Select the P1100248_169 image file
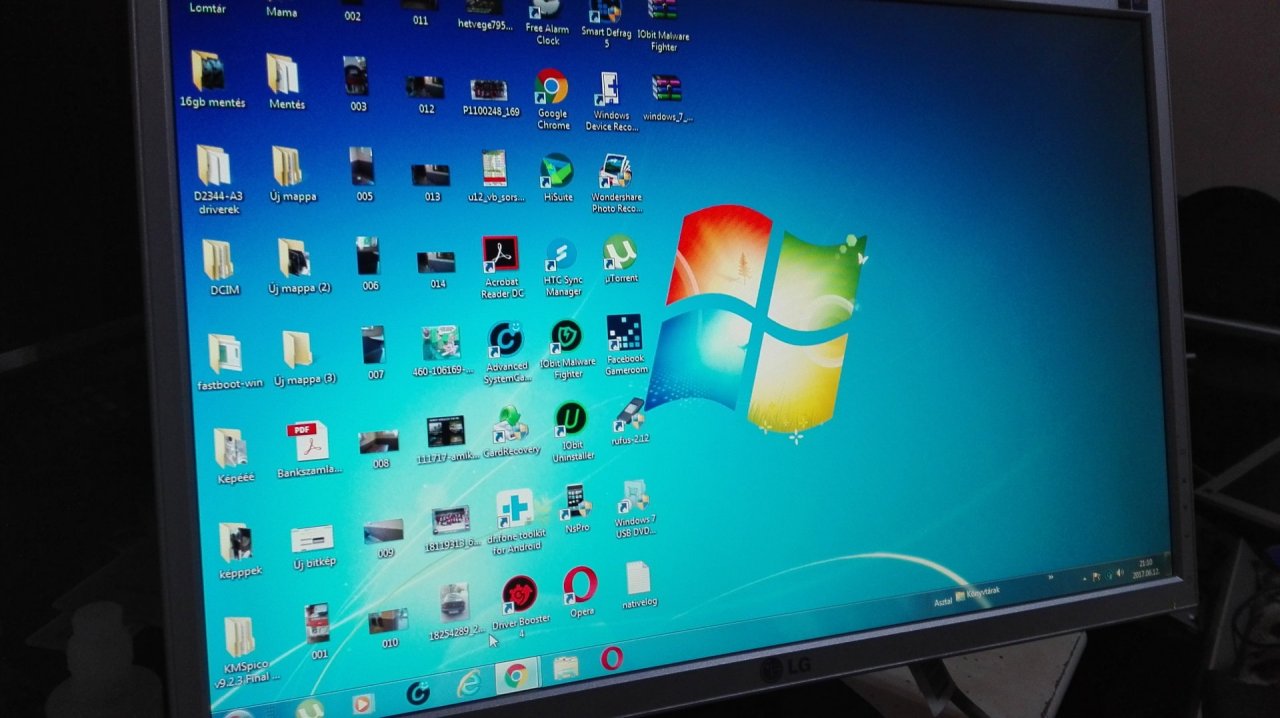 489,90
